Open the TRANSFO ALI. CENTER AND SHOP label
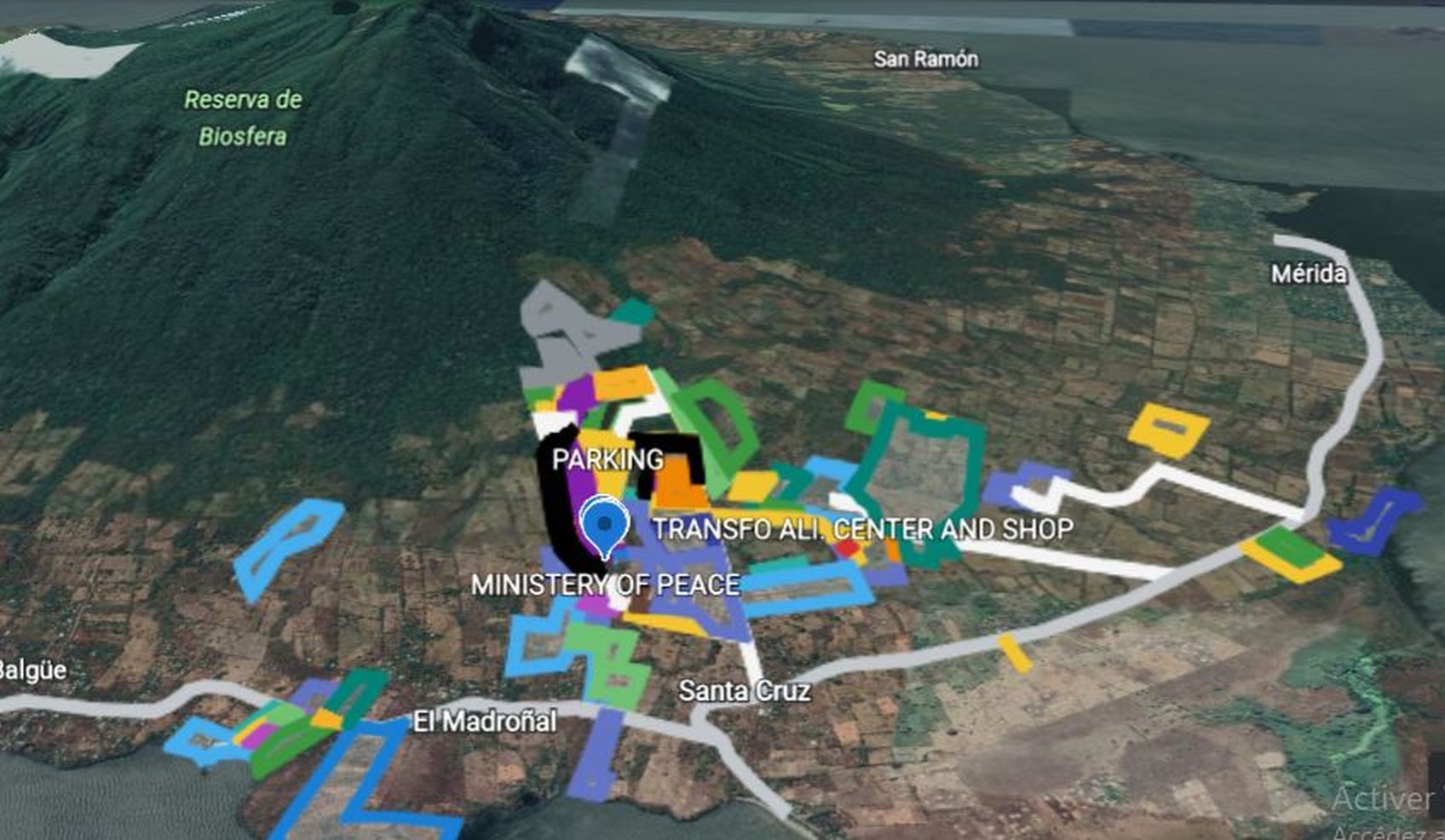Screen dimensions: 1445x840 coord(862,529)
